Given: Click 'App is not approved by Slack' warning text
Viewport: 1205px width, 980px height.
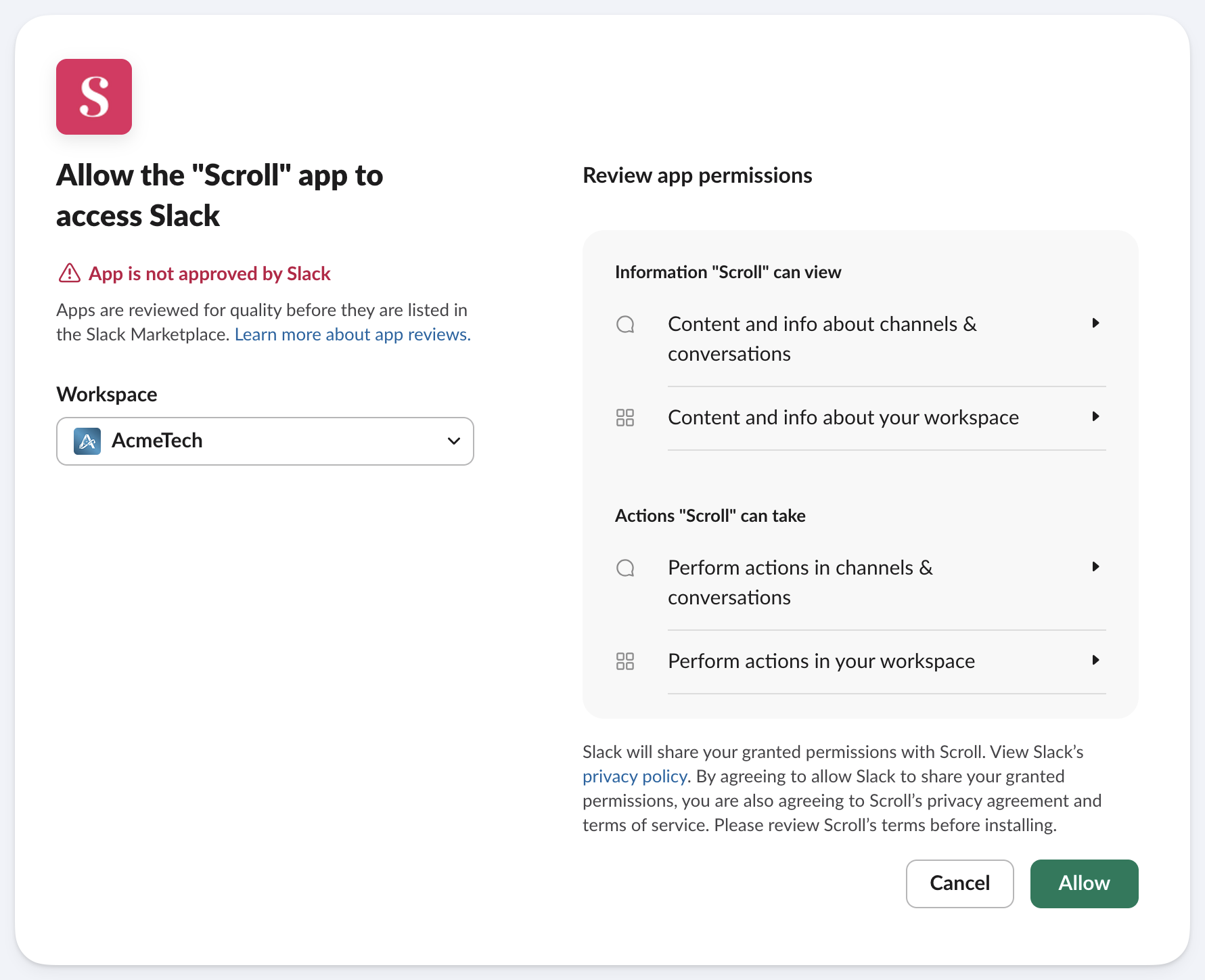Looking at the screenshot, I should pyautogui.click(x=210, y=273).
